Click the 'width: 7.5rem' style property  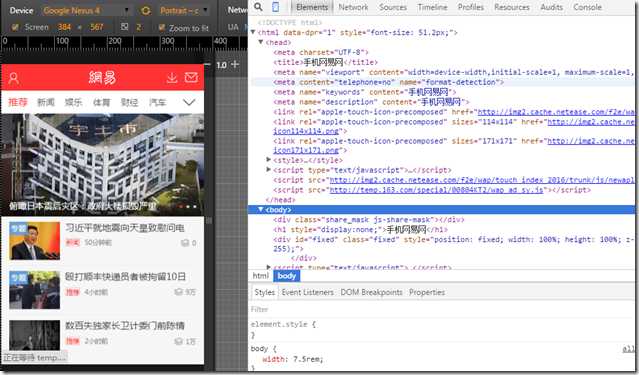293,359
